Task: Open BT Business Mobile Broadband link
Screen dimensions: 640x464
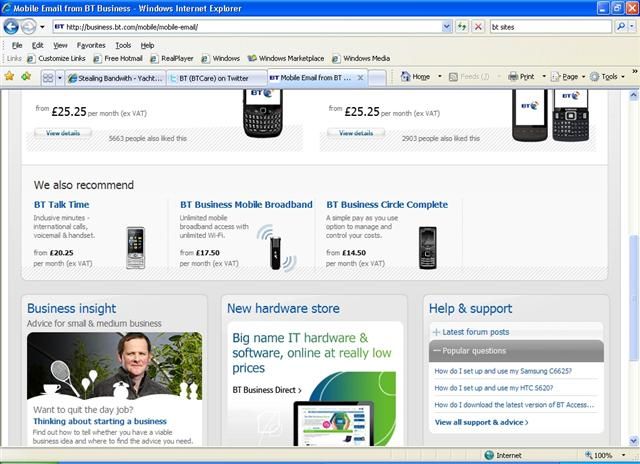Action: [x=246, y=204]
